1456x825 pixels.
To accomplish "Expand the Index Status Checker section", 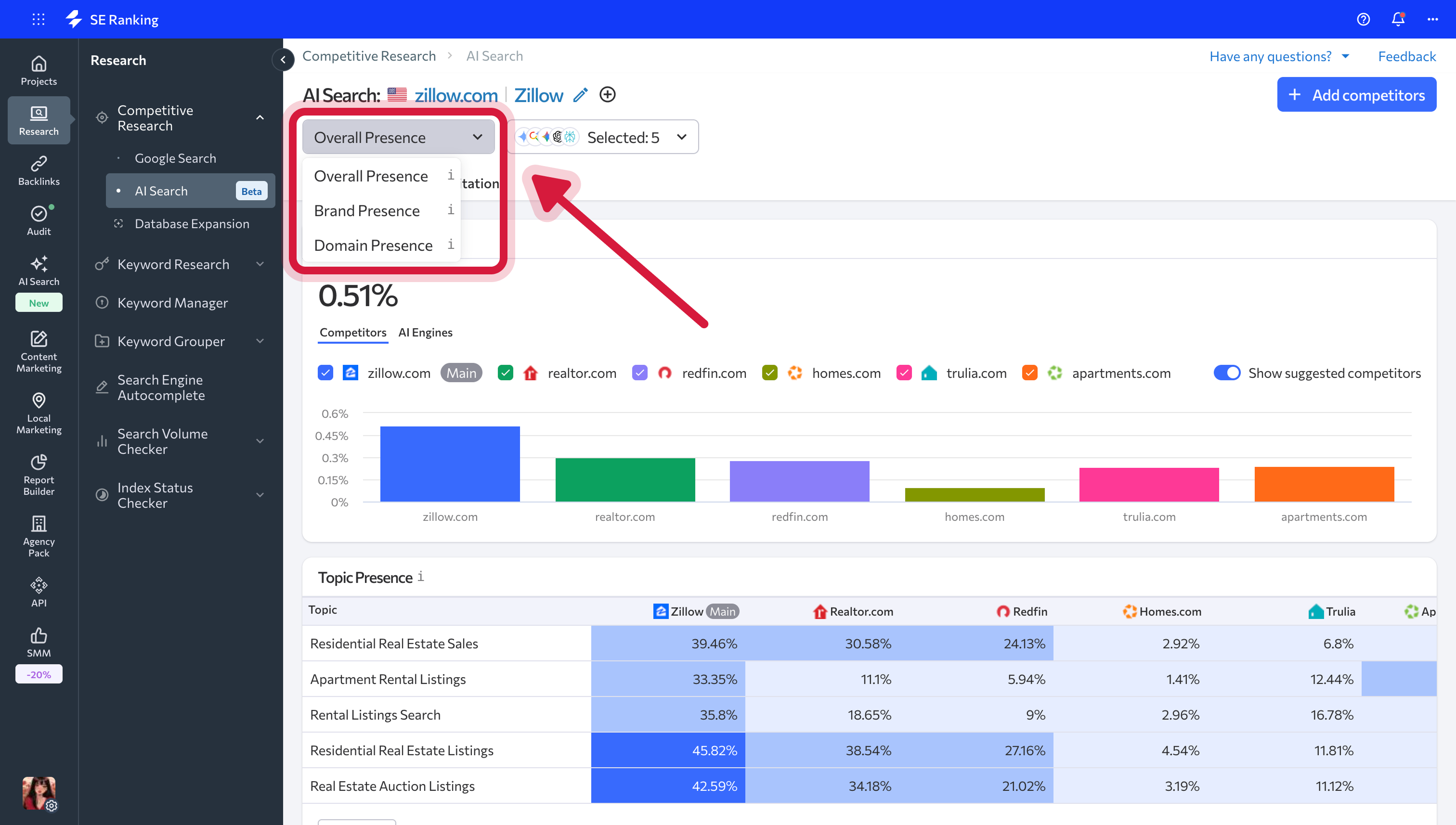I will (x=260, y=495).
